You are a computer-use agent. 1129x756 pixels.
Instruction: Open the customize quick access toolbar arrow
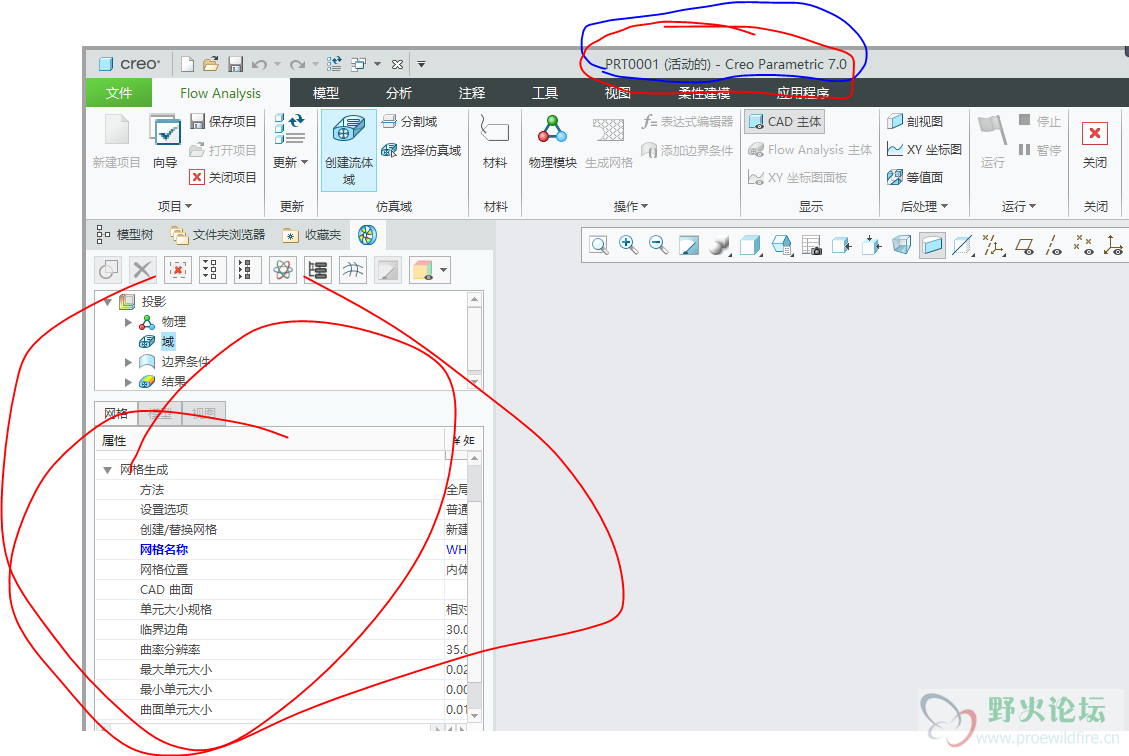pyautogui.click(x=421, y=65)
